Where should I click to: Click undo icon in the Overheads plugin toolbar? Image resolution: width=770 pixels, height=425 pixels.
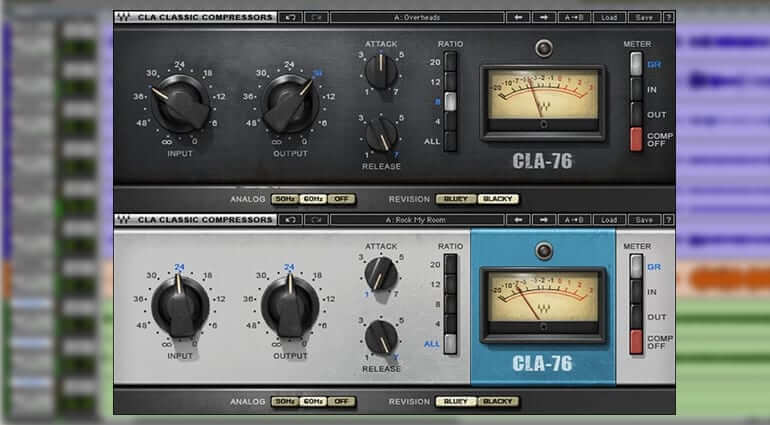[x=291, y=17]
